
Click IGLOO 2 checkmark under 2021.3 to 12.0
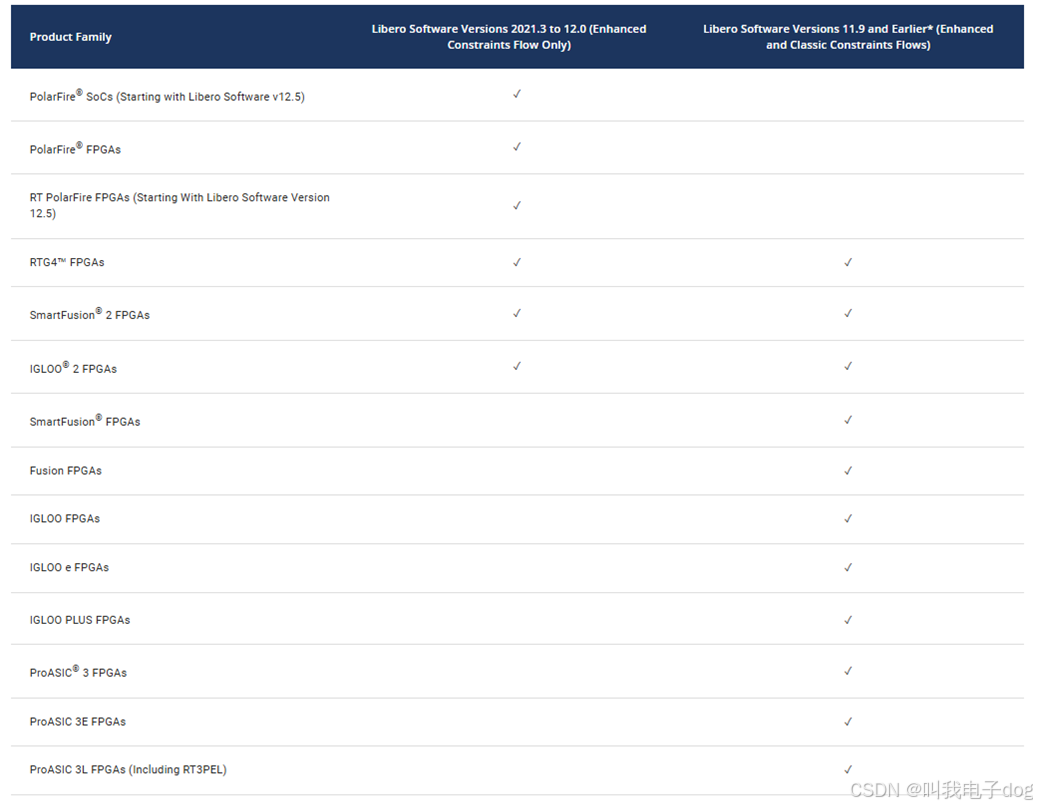click(x=517, y=366)
